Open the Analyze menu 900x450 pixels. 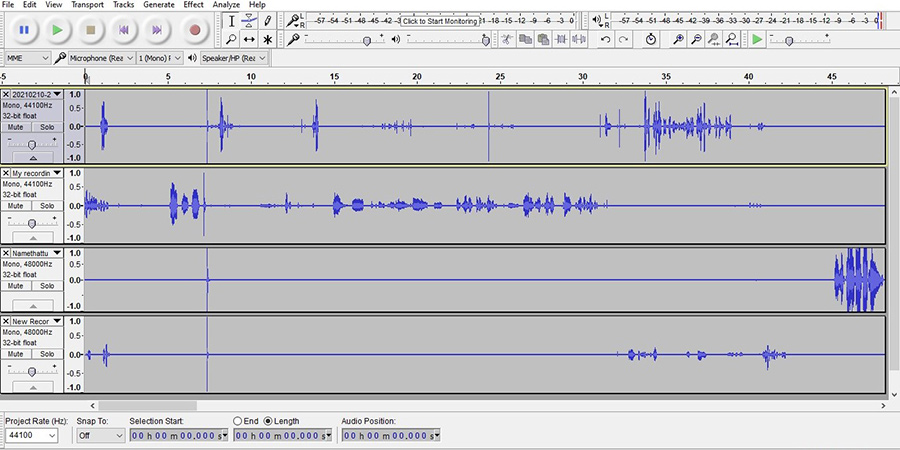[226, 5]
